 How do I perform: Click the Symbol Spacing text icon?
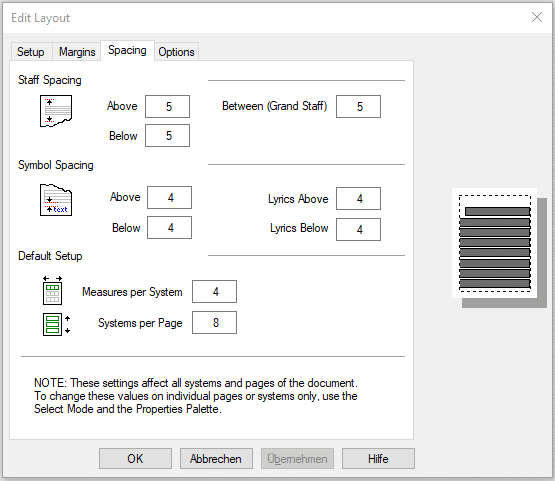56,200
